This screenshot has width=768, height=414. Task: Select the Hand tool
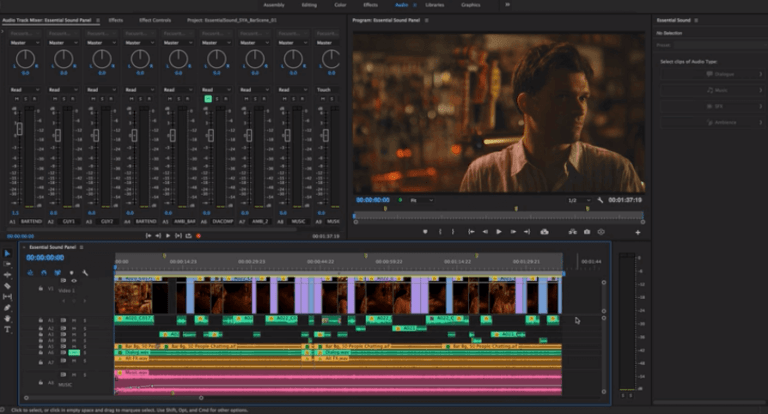(x=7, y=318)
